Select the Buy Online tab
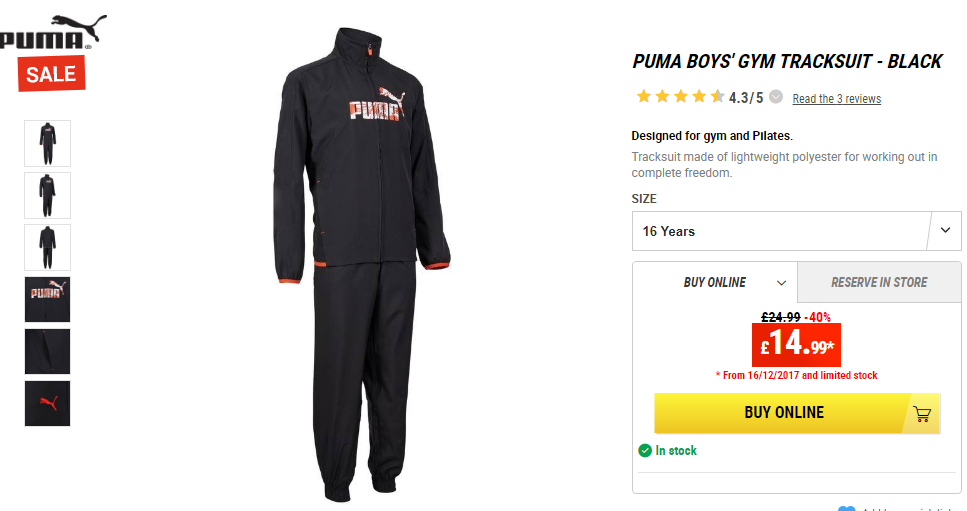Viewport: 967px width, 511px height. click(x=715, y=282)
